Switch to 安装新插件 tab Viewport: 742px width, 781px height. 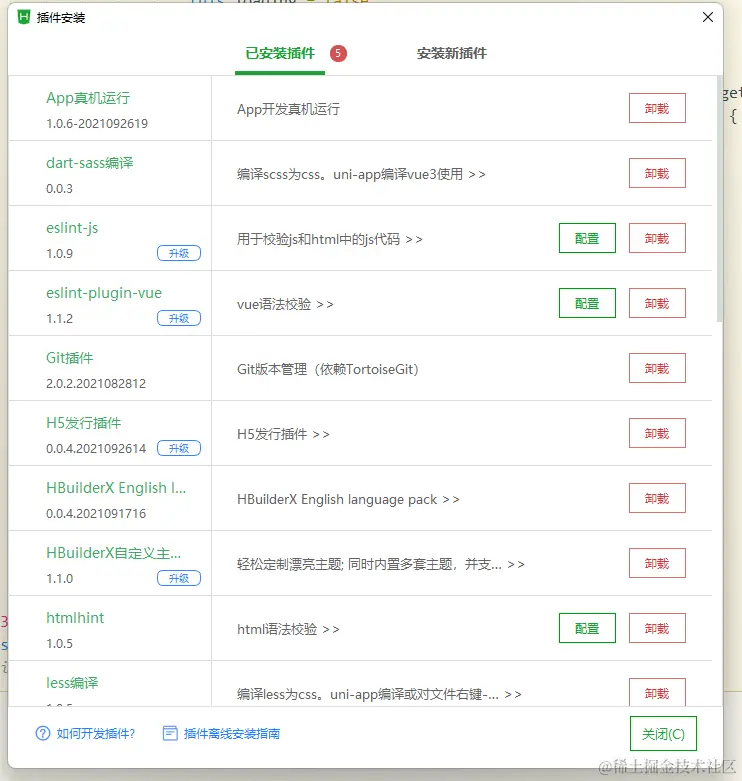(452, 53)
